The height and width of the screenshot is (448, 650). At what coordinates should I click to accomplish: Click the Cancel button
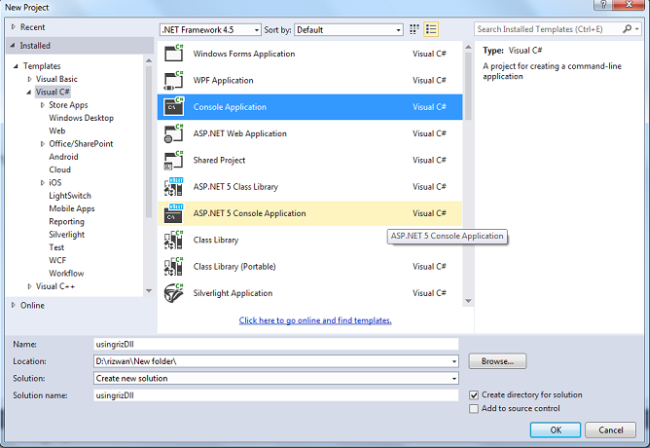coord(610,430)
